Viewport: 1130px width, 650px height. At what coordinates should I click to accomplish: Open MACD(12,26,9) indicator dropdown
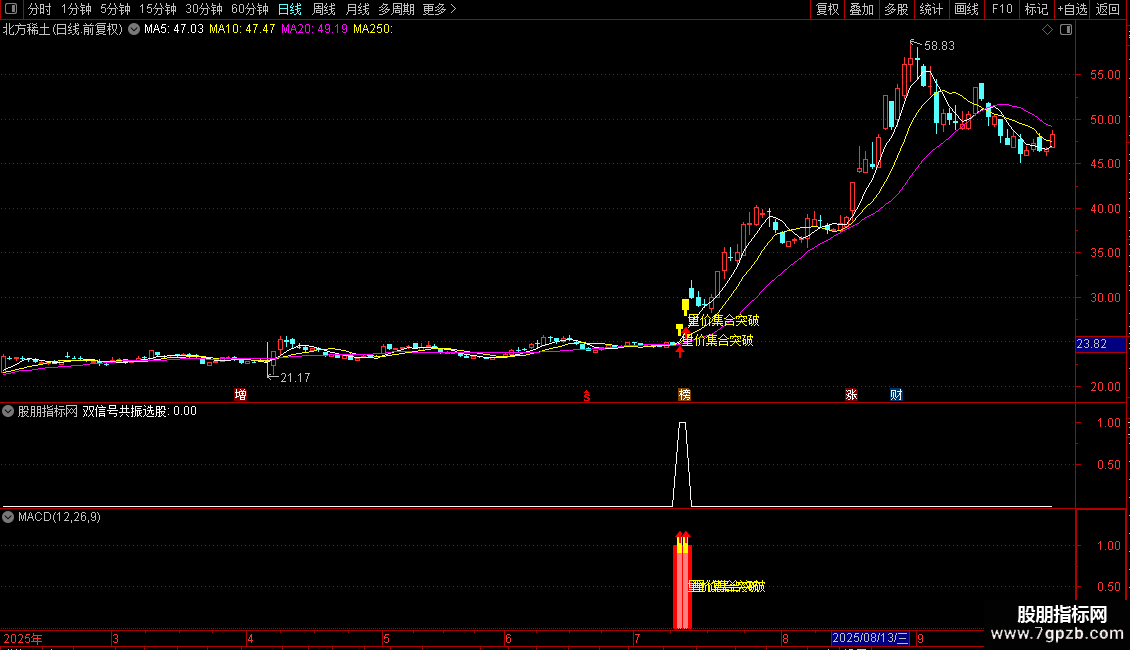[8, 517]
